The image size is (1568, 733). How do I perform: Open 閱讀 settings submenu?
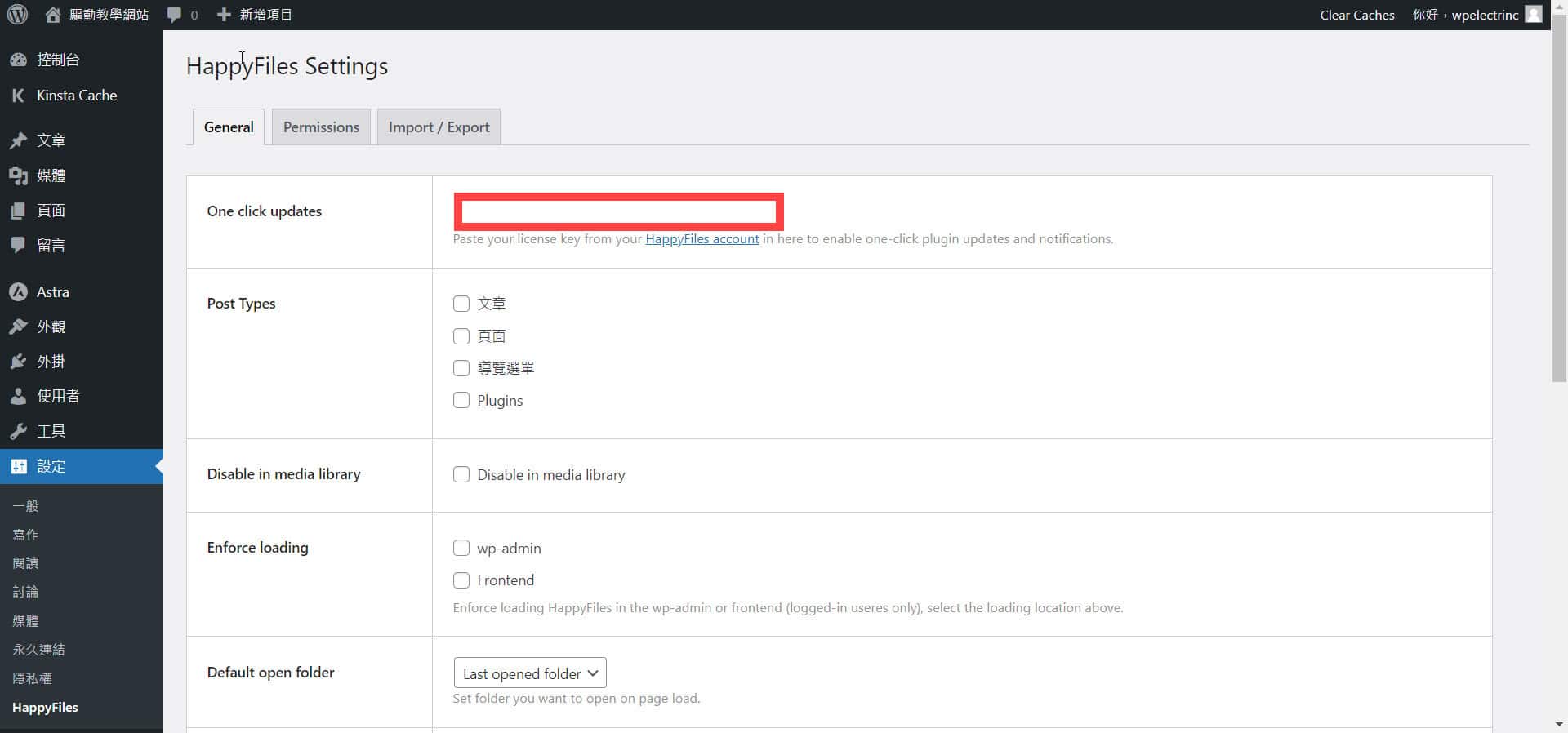click(25, 563)
